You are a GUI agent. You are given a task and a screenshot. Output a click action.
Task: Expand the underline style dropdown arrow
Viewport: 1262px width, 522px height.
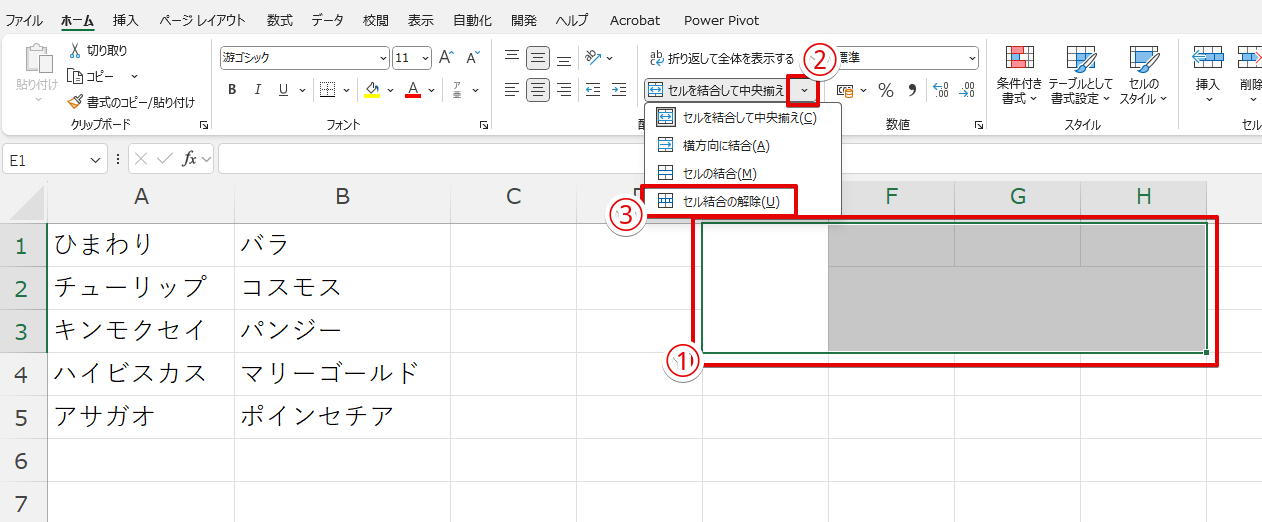coord(302,90)
